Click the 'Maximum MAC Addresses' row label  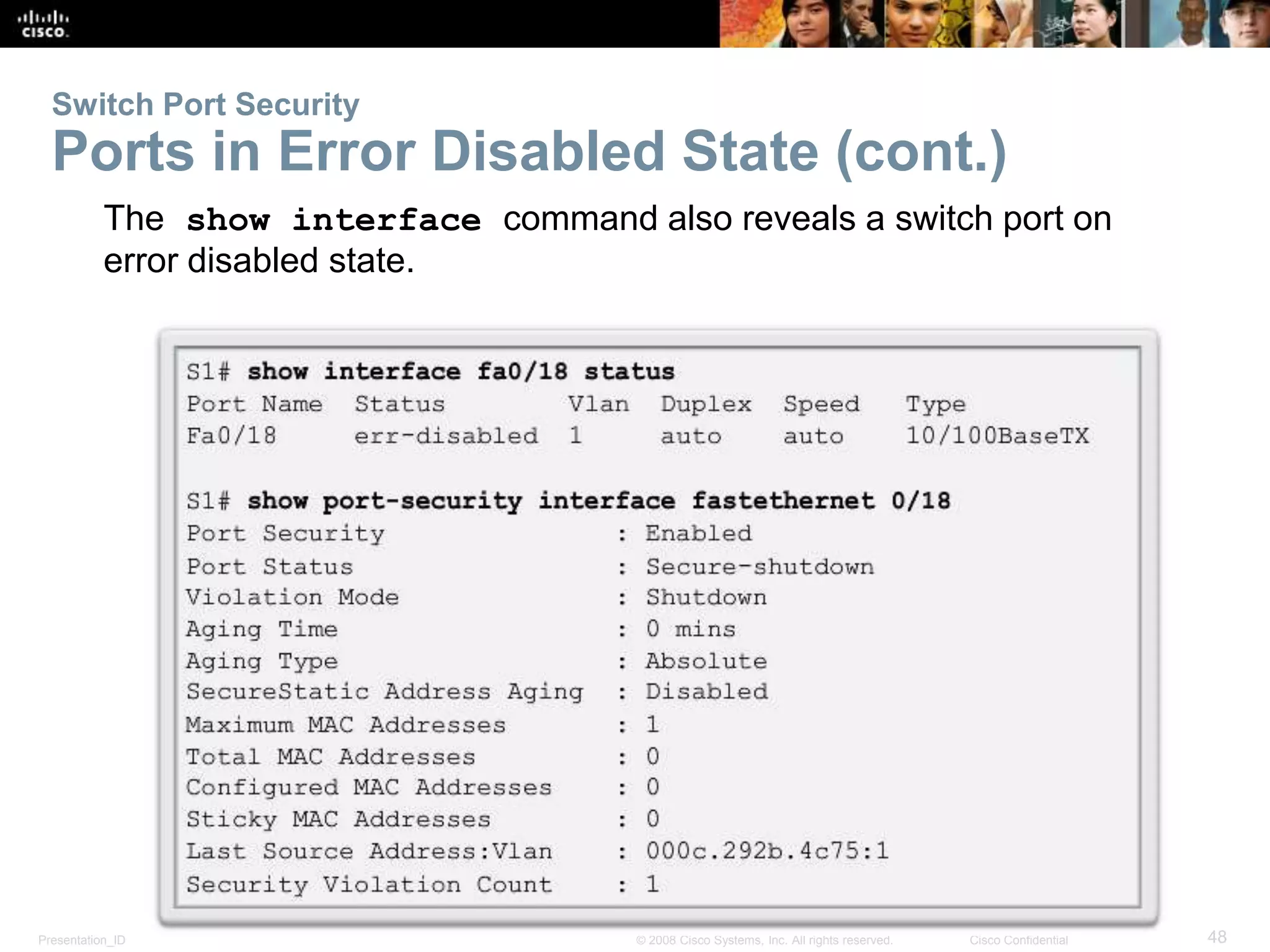346,725
